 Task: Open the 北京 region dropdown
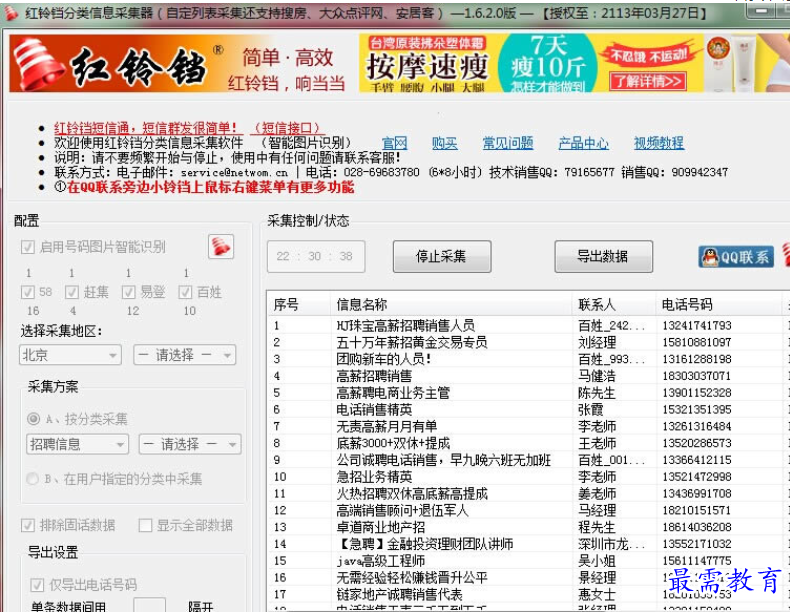point(71,355)
